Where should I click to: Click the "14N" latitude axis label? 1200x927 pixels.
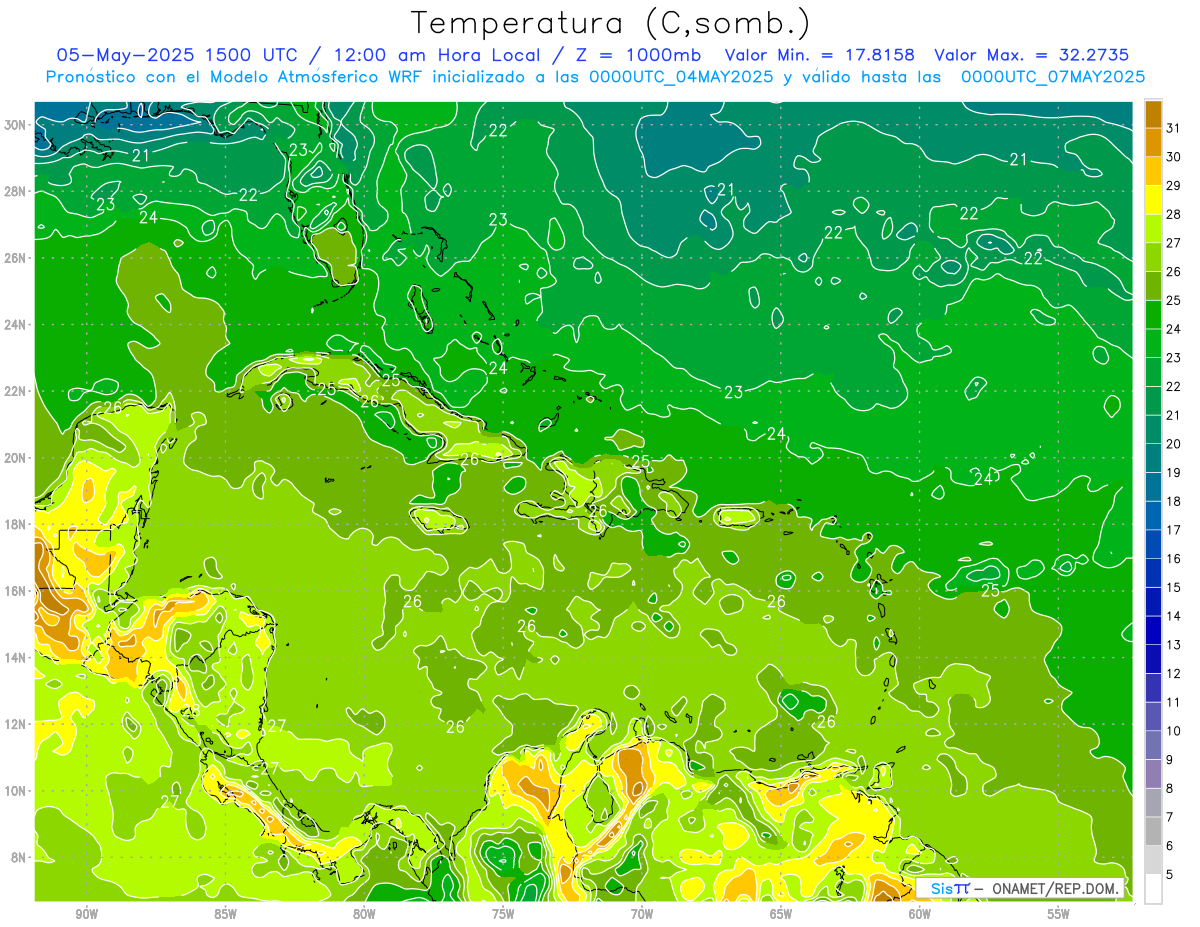(x=15, y=657)
